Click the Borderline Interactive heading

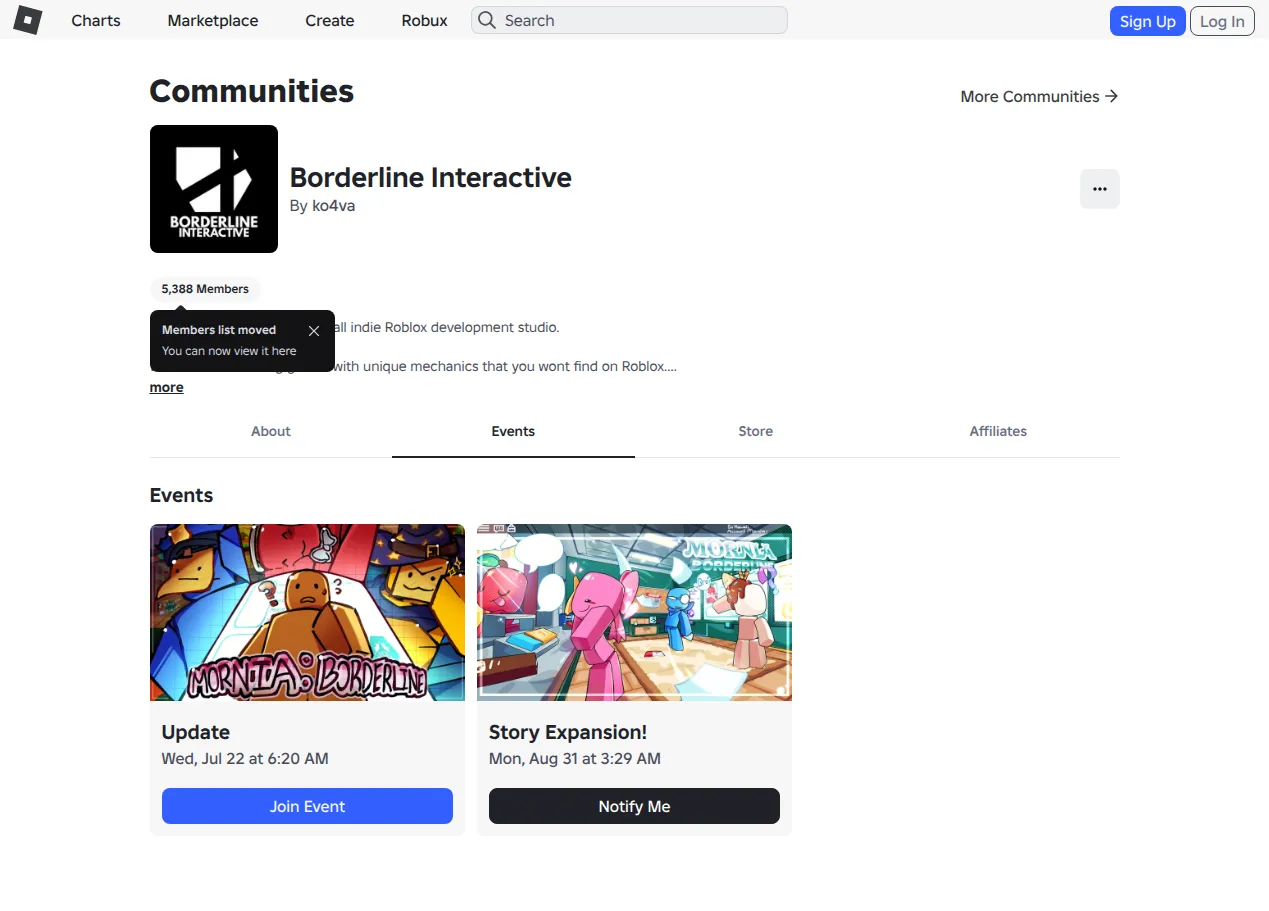pos(431,178)
